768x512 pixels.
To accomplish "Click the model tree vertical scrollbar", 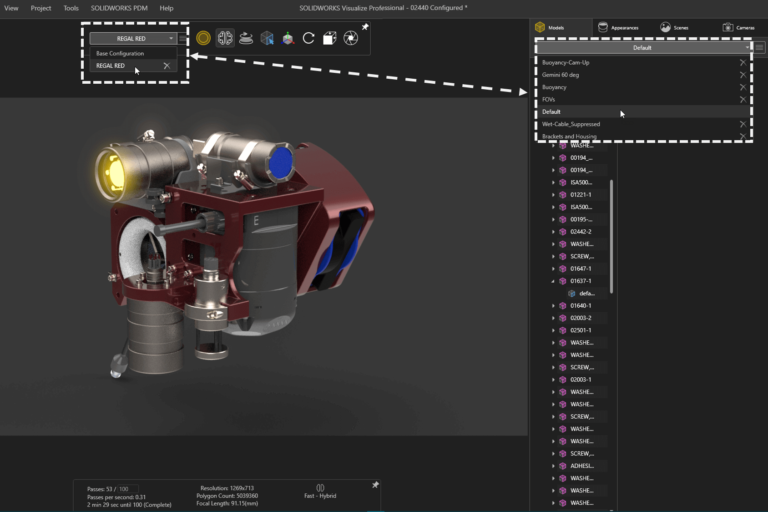I will 611,237.
